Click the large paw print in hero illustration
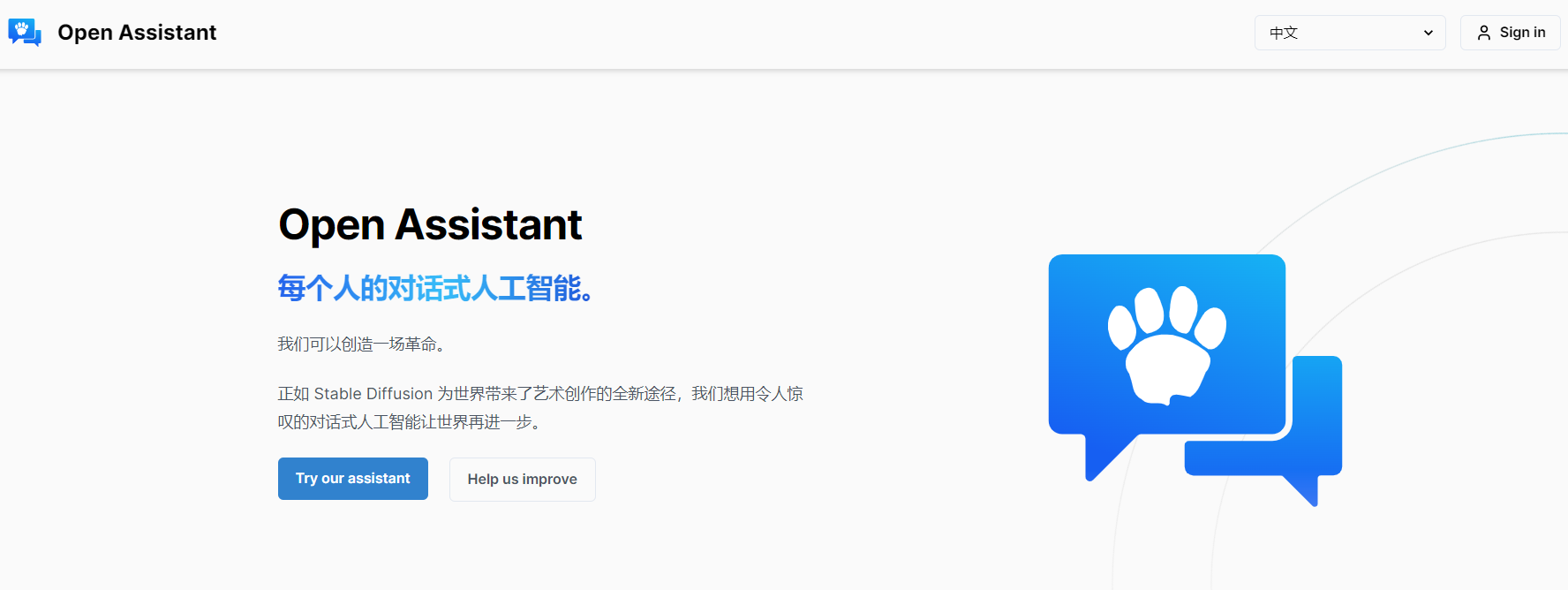1568x590 pixels. pyautogui.click(x=1166, y=344)
